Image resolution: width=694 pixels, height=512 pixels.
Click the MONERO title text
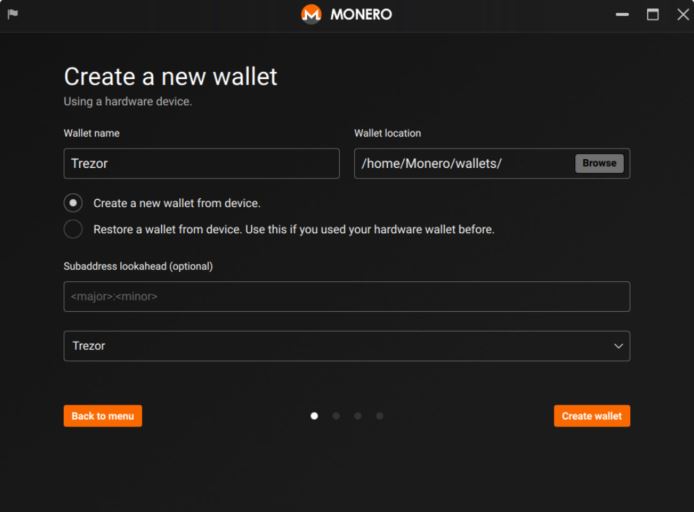point(361,15)
